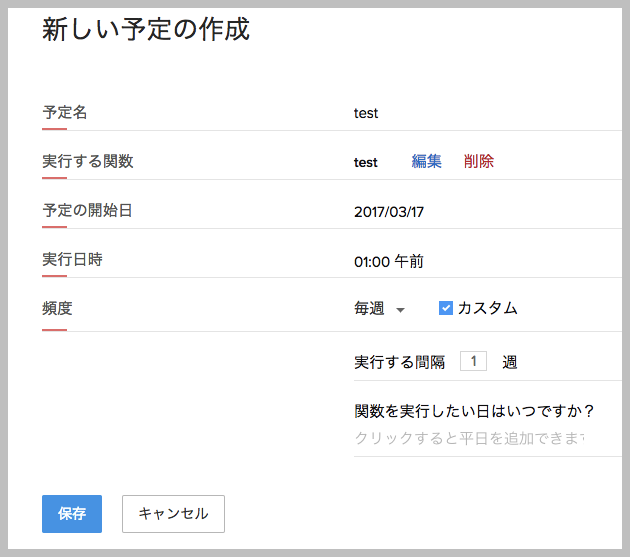Click the 実行日時 label

[72, 259]
